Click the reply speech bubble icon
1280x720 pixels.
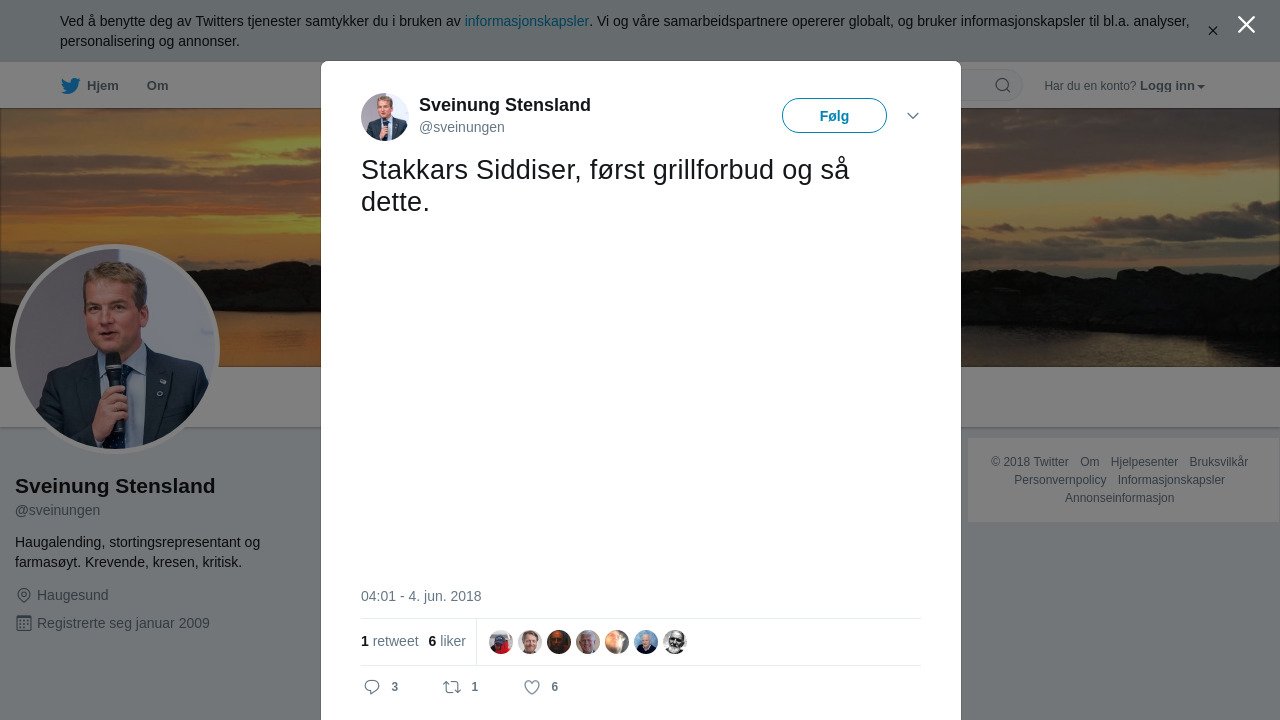pos(372,687)
